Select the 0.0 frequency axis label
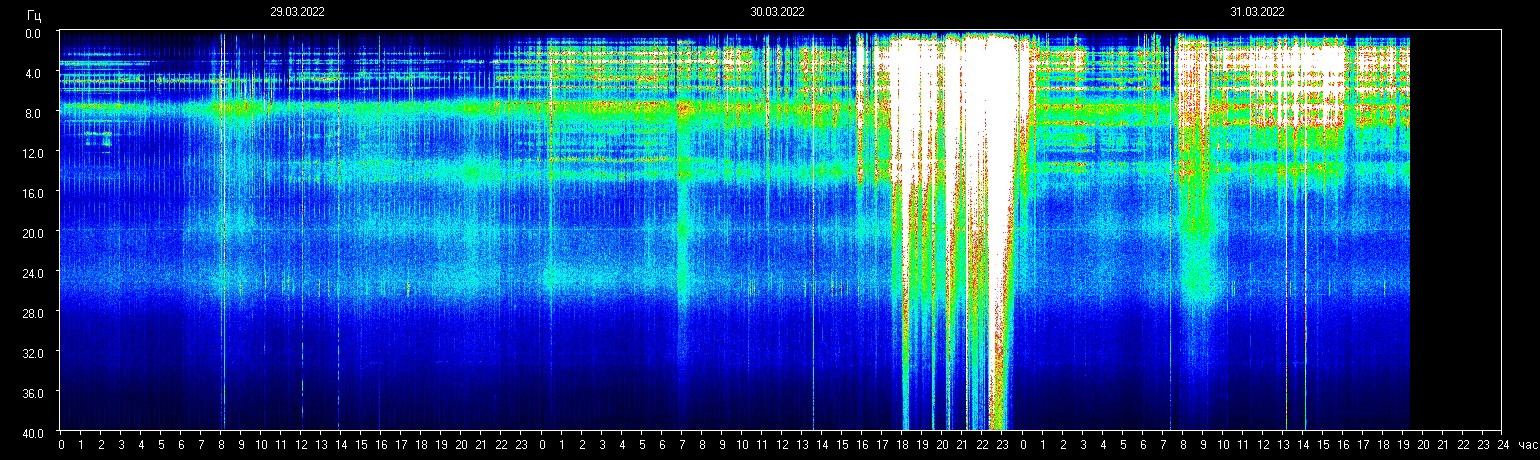 [x=35, y=33]
